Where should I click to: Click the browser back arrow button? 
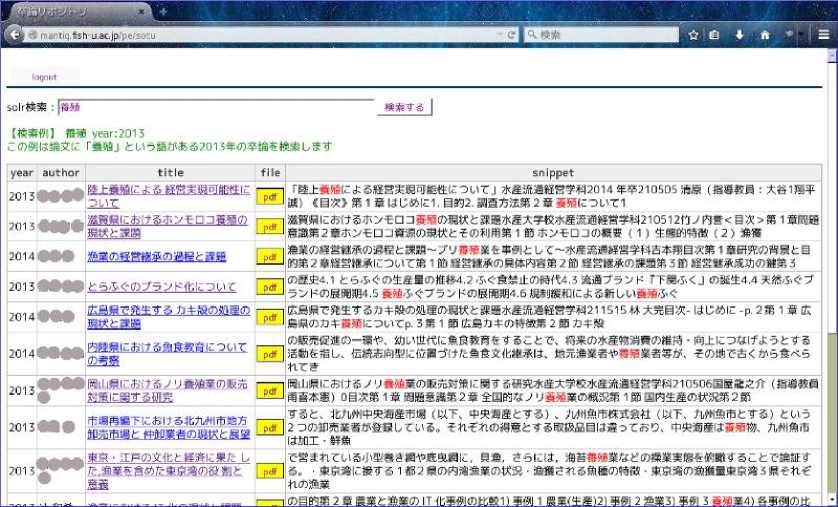pyautogui.click(x=12, y=35)
